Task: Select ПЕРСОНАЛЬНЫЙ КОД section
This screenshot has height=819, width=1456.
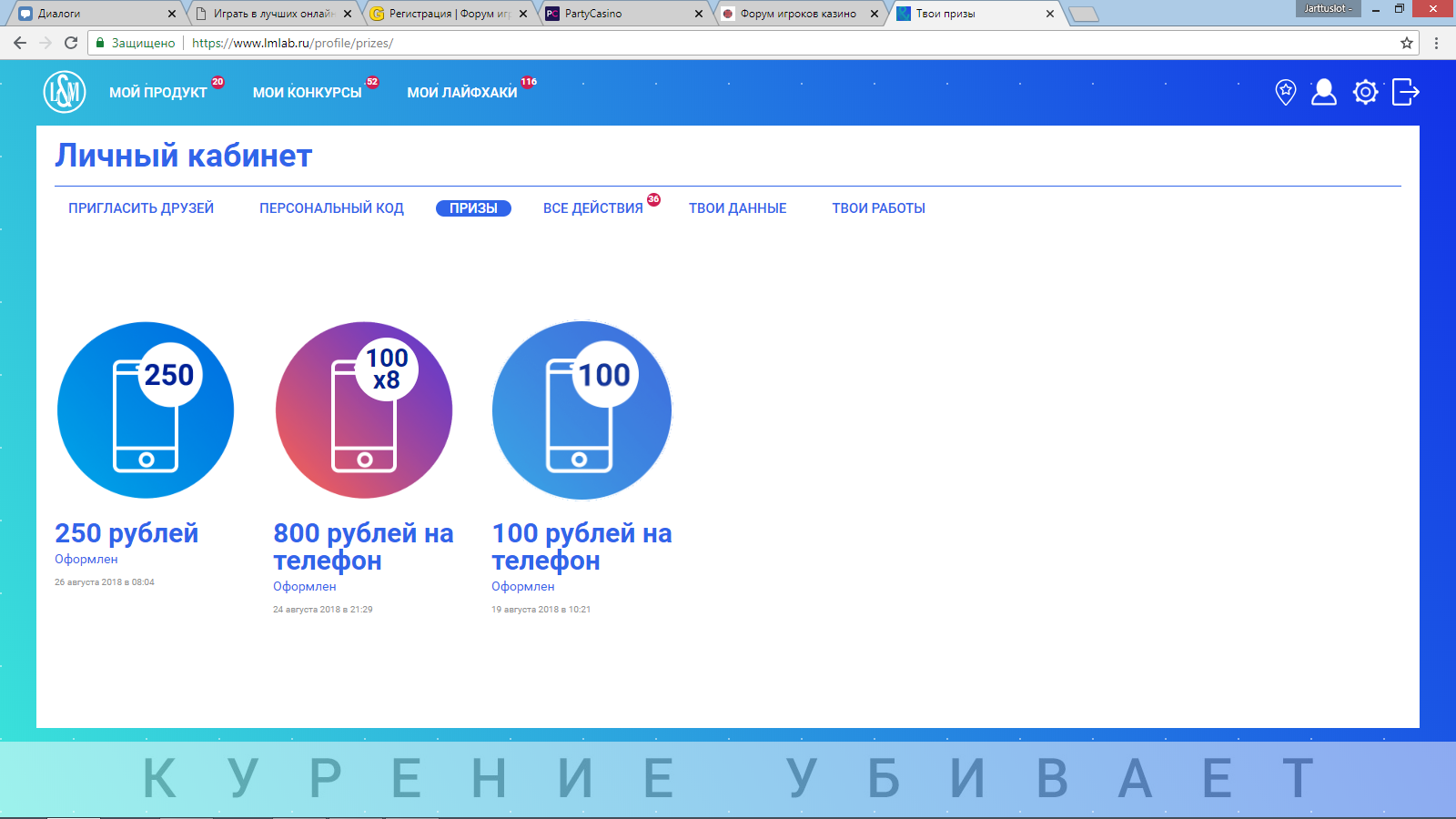Action: pyautogui.click(x=331, y=208)
